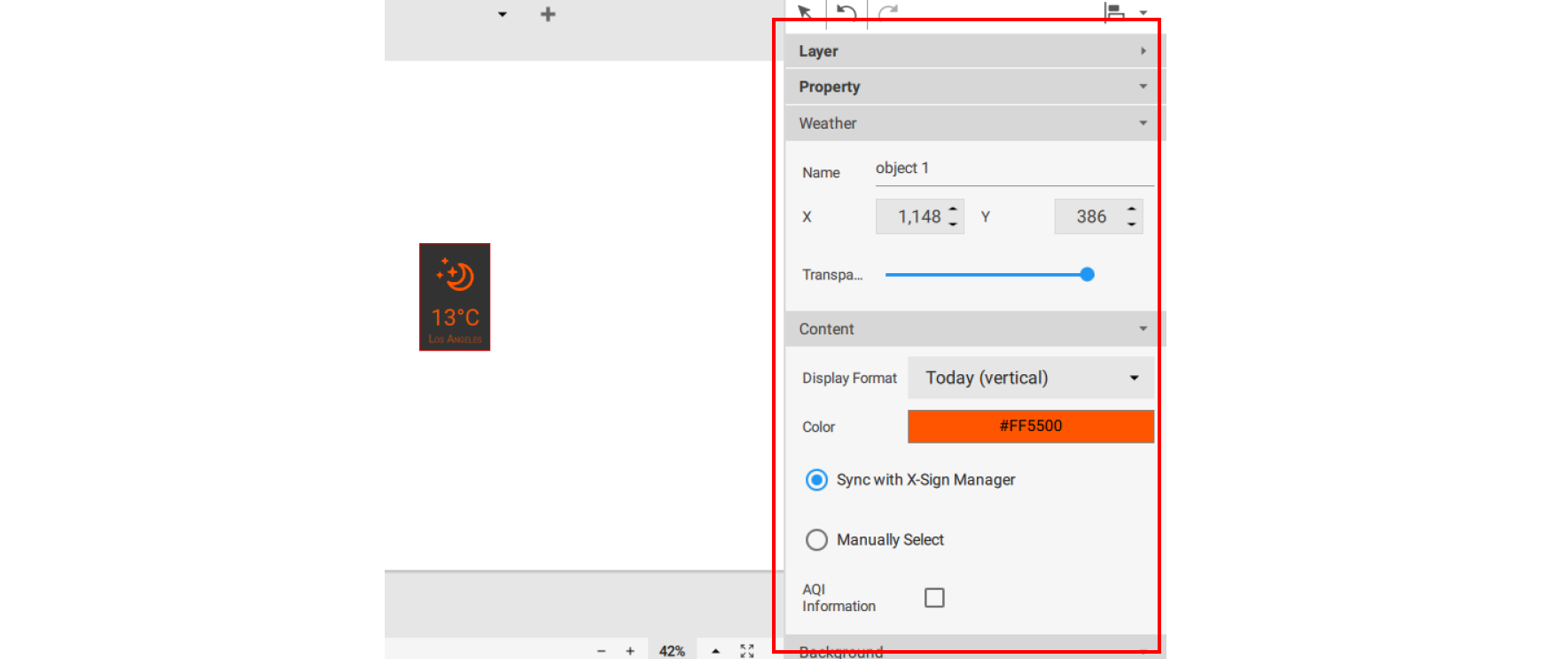Screen dimensions: 1568x659
Task: Click the undo arrow icon
Action: coord(846,12)
